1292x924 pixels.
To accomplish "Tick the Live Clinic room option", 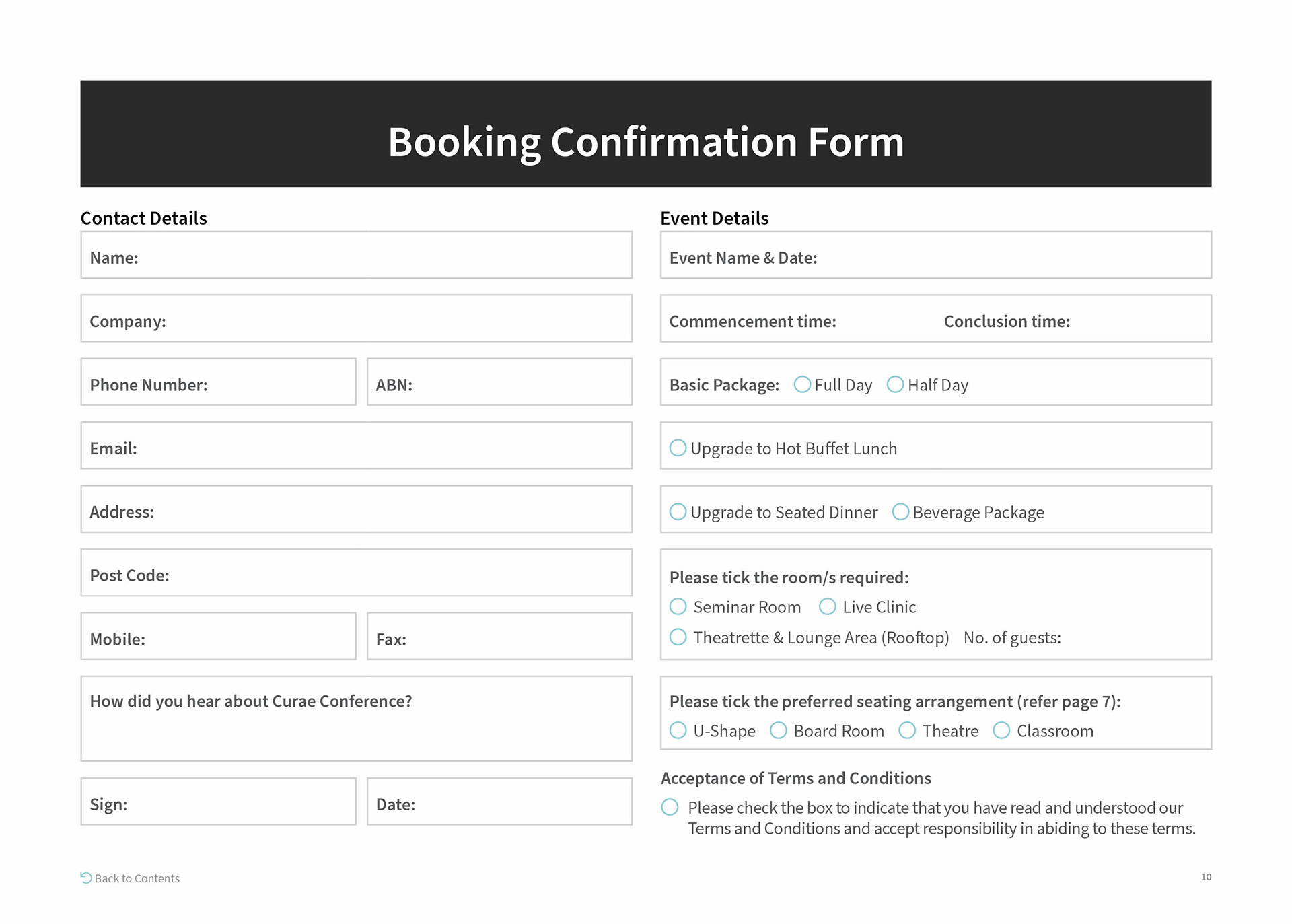I will [x=827, y=607].
